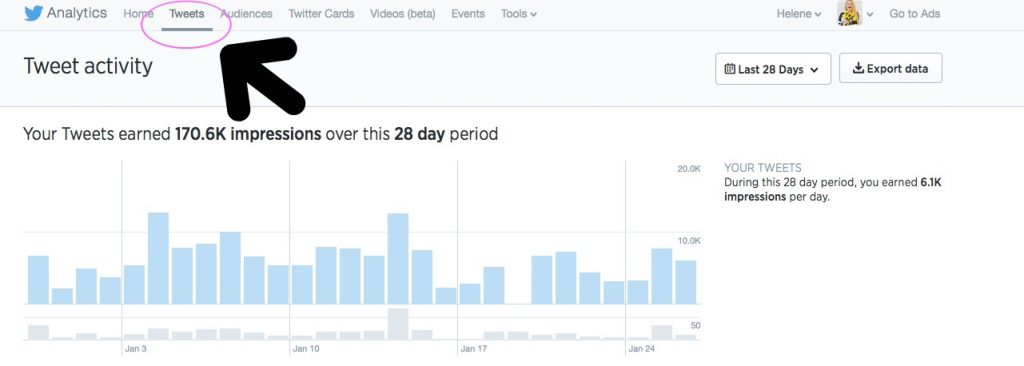Click the Analytics title link
The height and width of the screenshot is (366, 1024).
77,13
